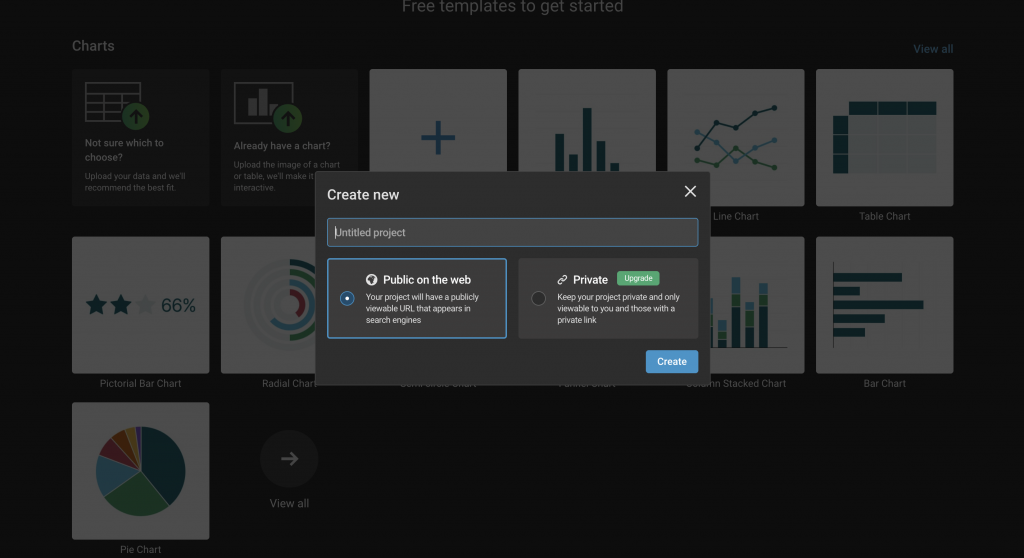The width and height of the screenshot is (1024, 558).
Task: Click the View all text under arrow
Action: click(289, 503)
